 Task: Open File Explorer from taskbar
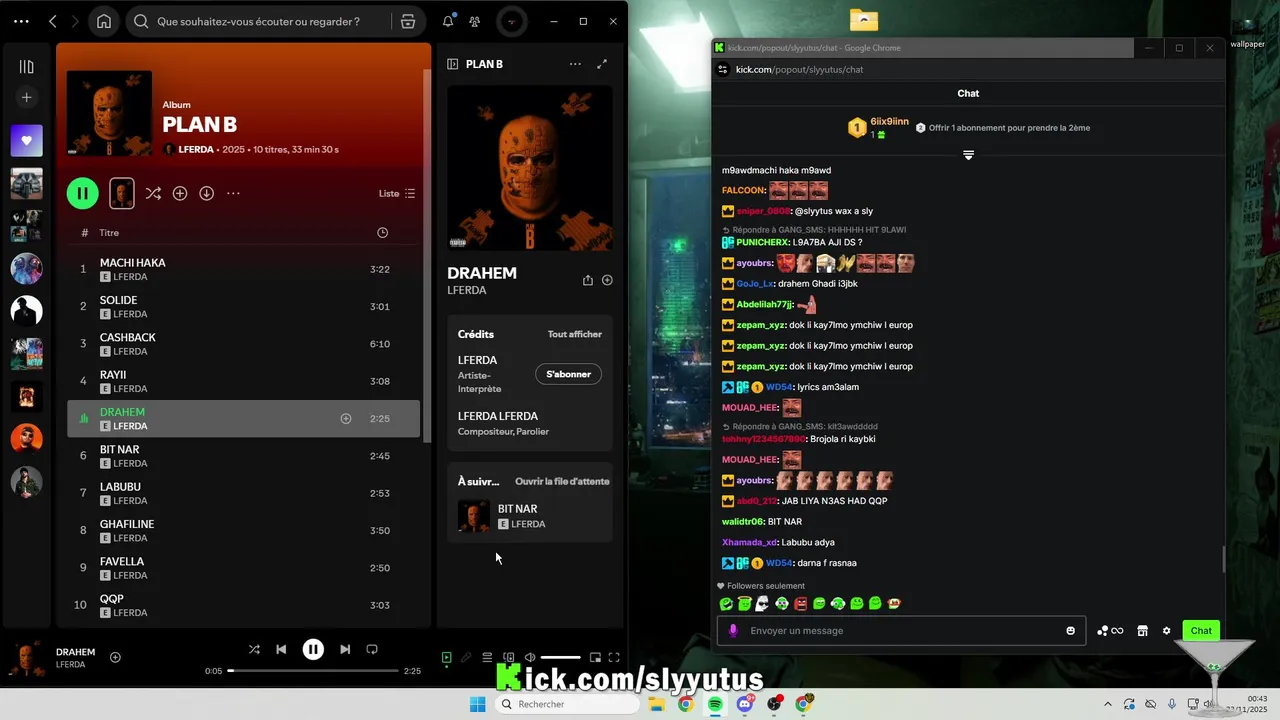656,704
